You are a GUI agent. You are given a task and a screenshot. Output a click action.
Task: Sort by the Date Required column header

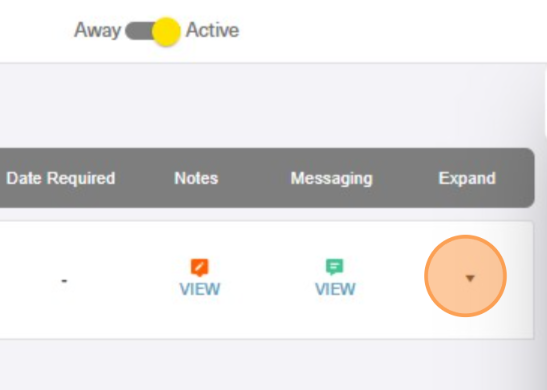[61, 178]
